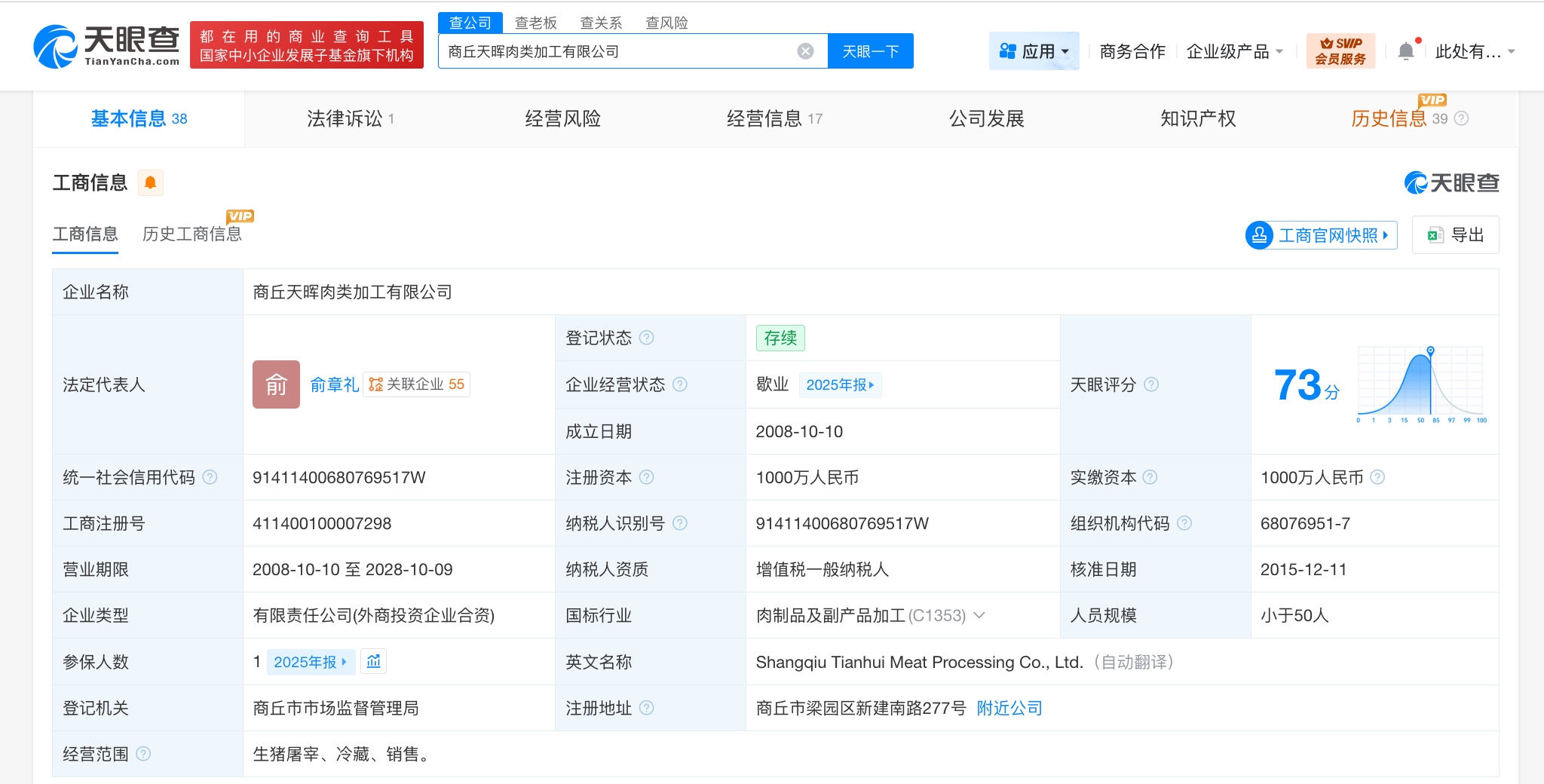Click the orange alert bell beside 工商信息
The image size is (1544, 784).
[x=150, y=182]
